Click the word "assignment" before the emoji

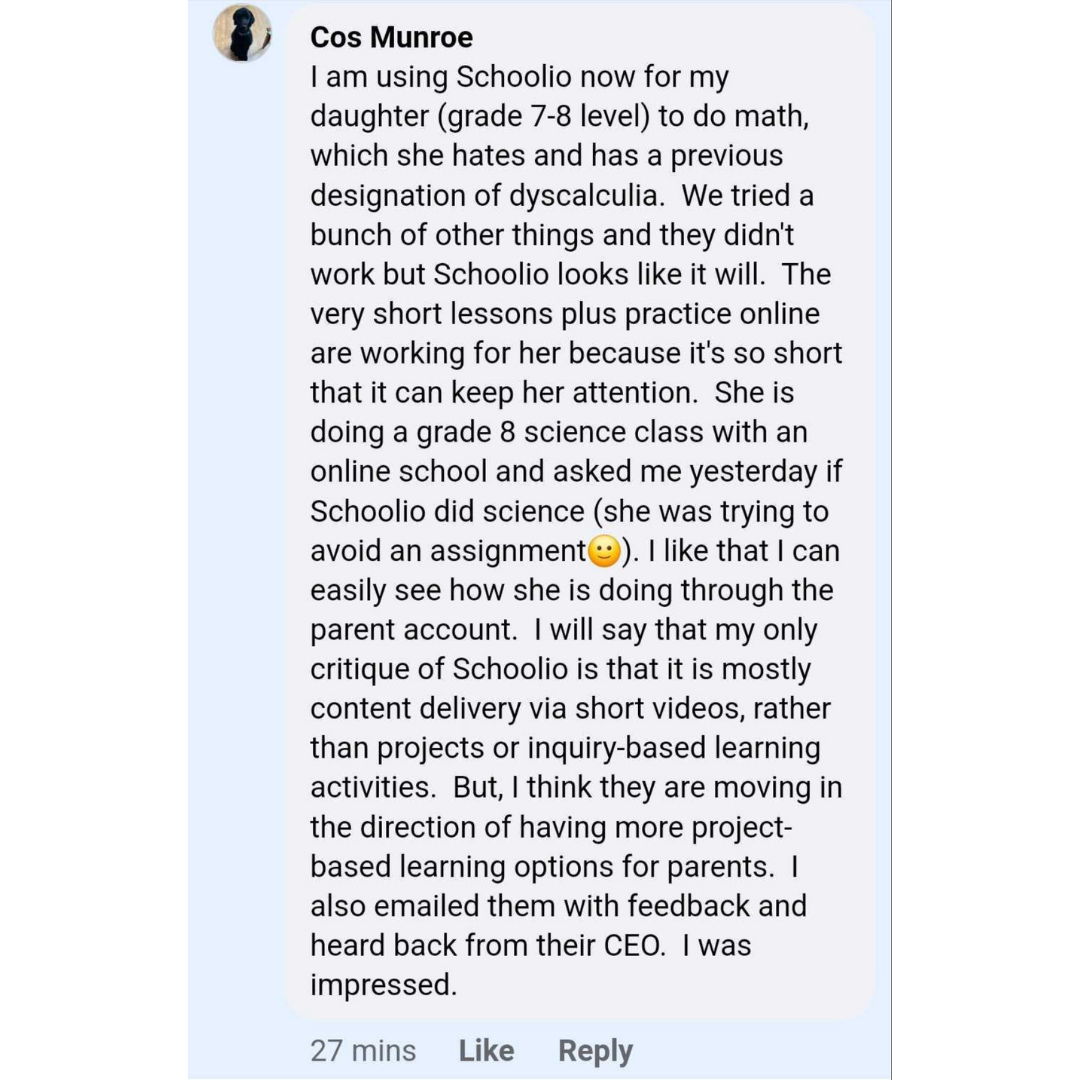507,551
